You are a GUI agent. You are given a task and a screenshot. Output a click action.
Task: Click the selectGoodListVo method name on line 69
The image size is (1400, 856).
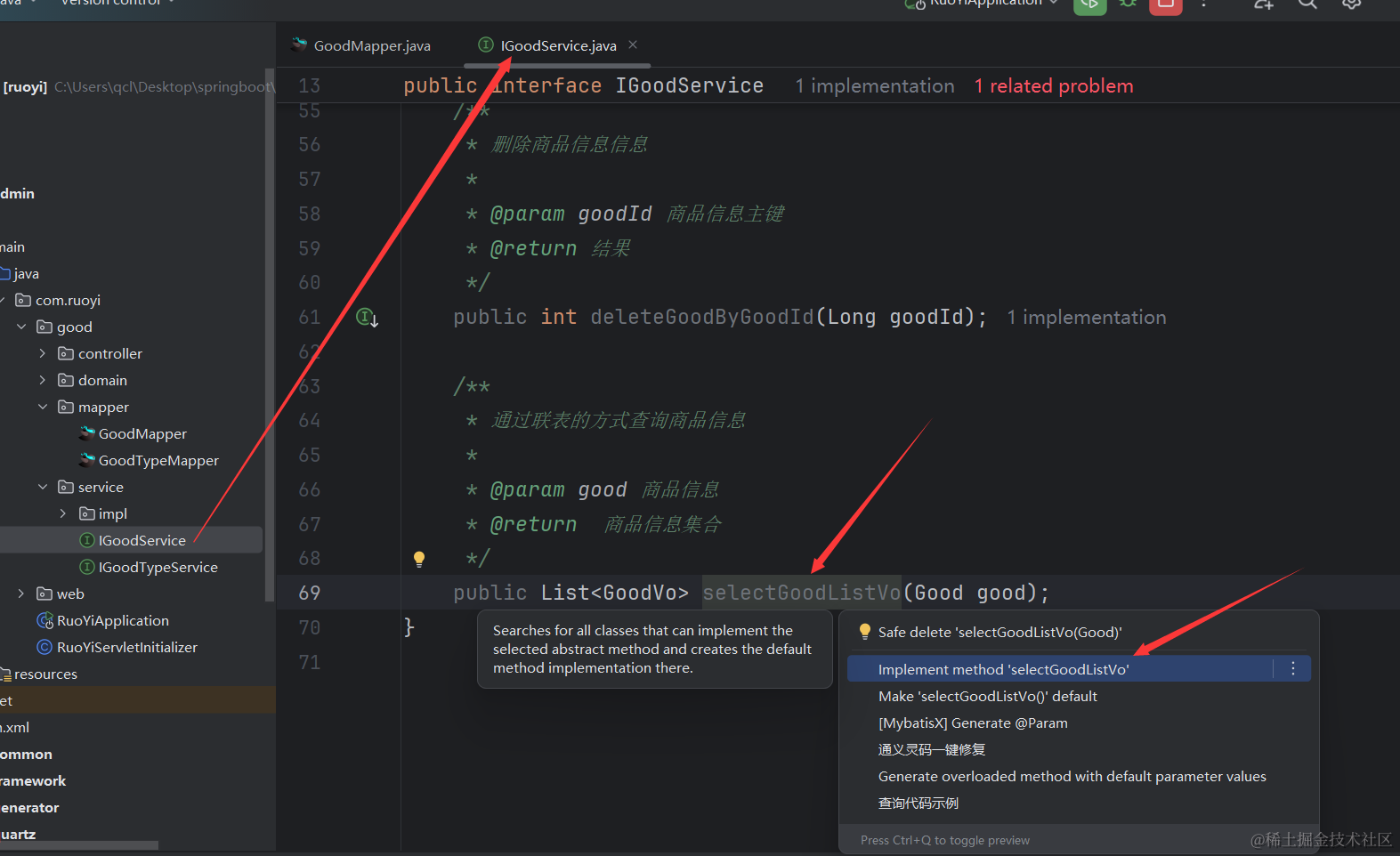click(x=802, y=593)
